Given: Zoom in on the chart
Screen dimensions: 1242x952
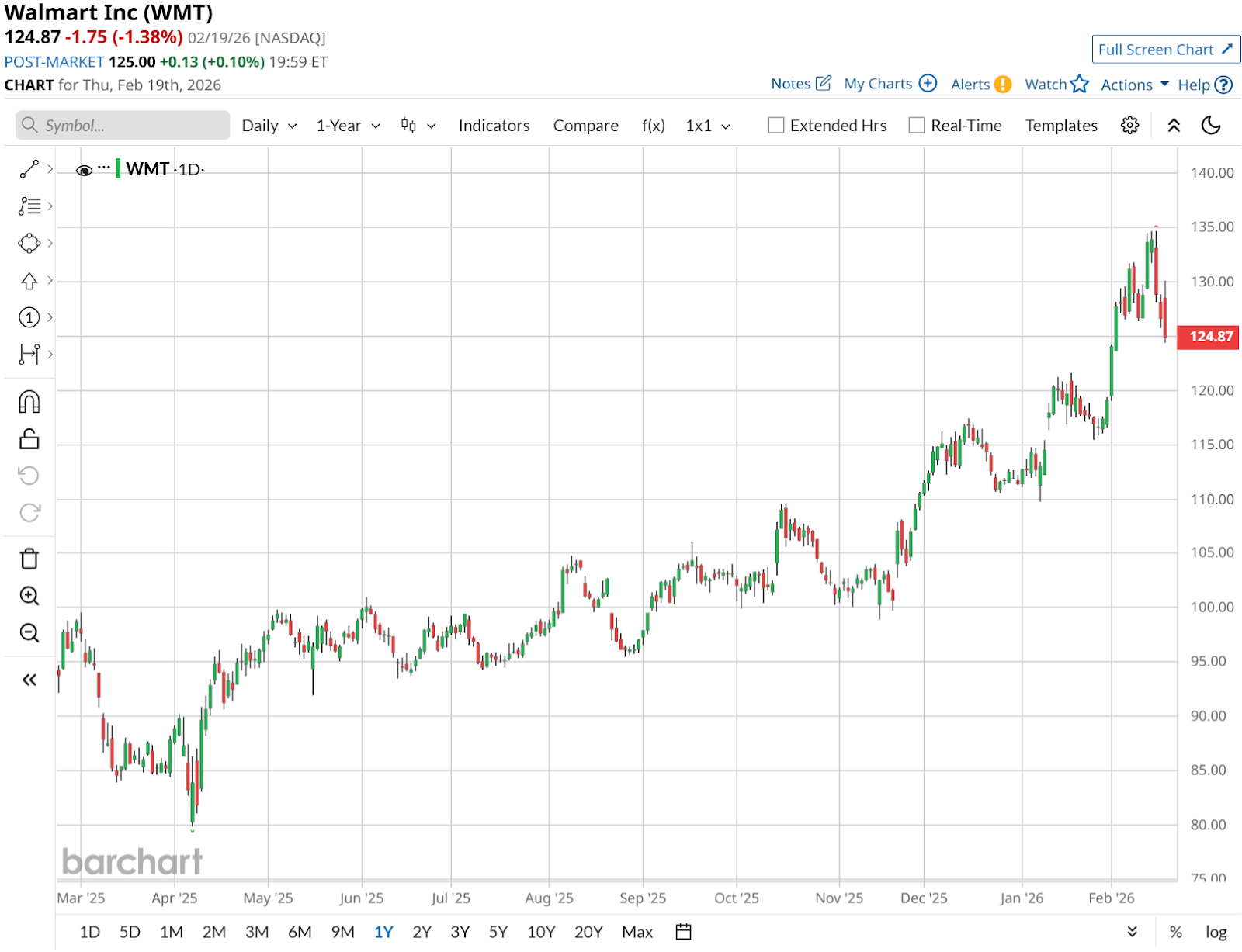Looking at the screenshot, I should [29, 596].
